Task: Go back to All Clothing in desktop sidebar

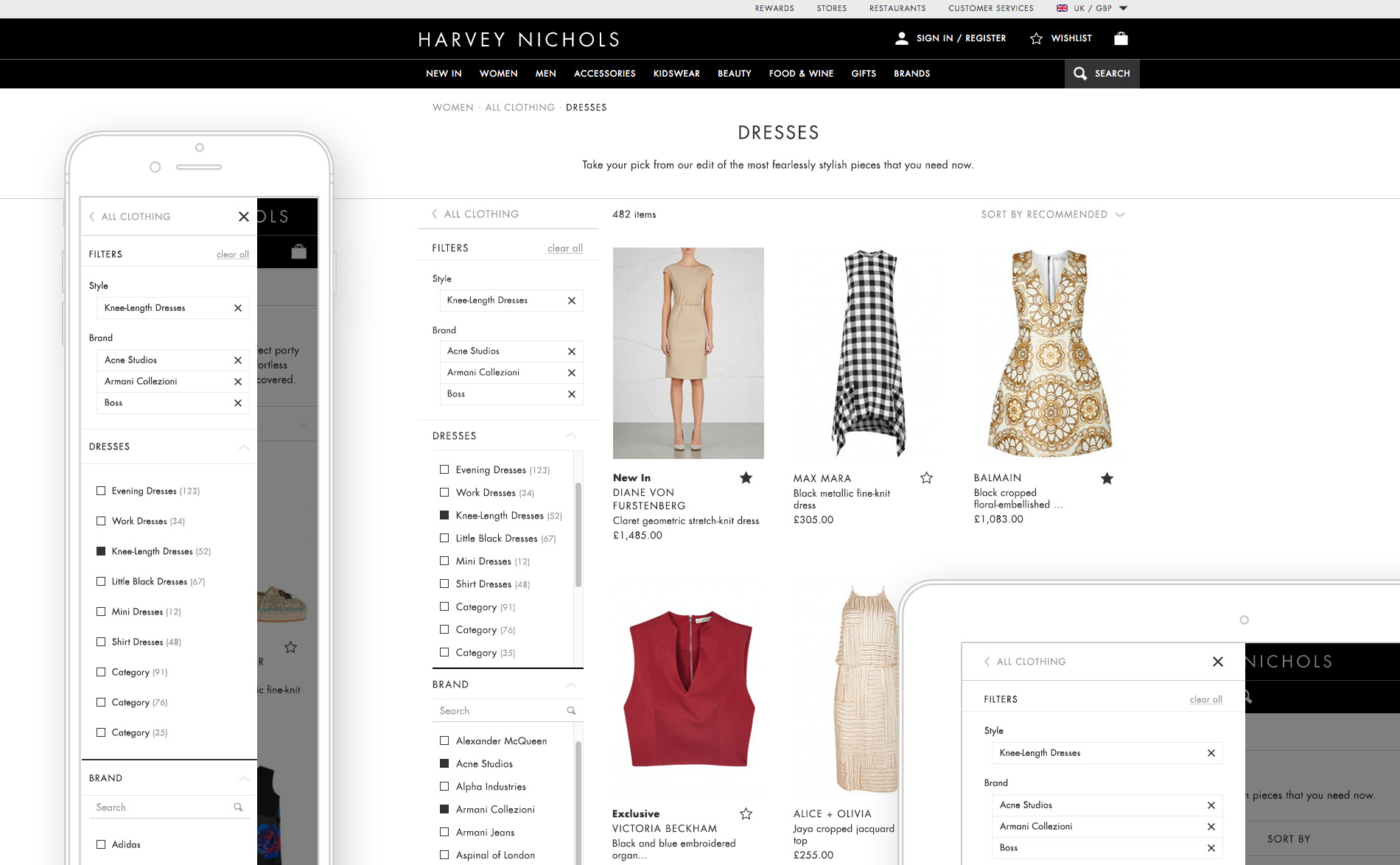Action: (475, 214)
